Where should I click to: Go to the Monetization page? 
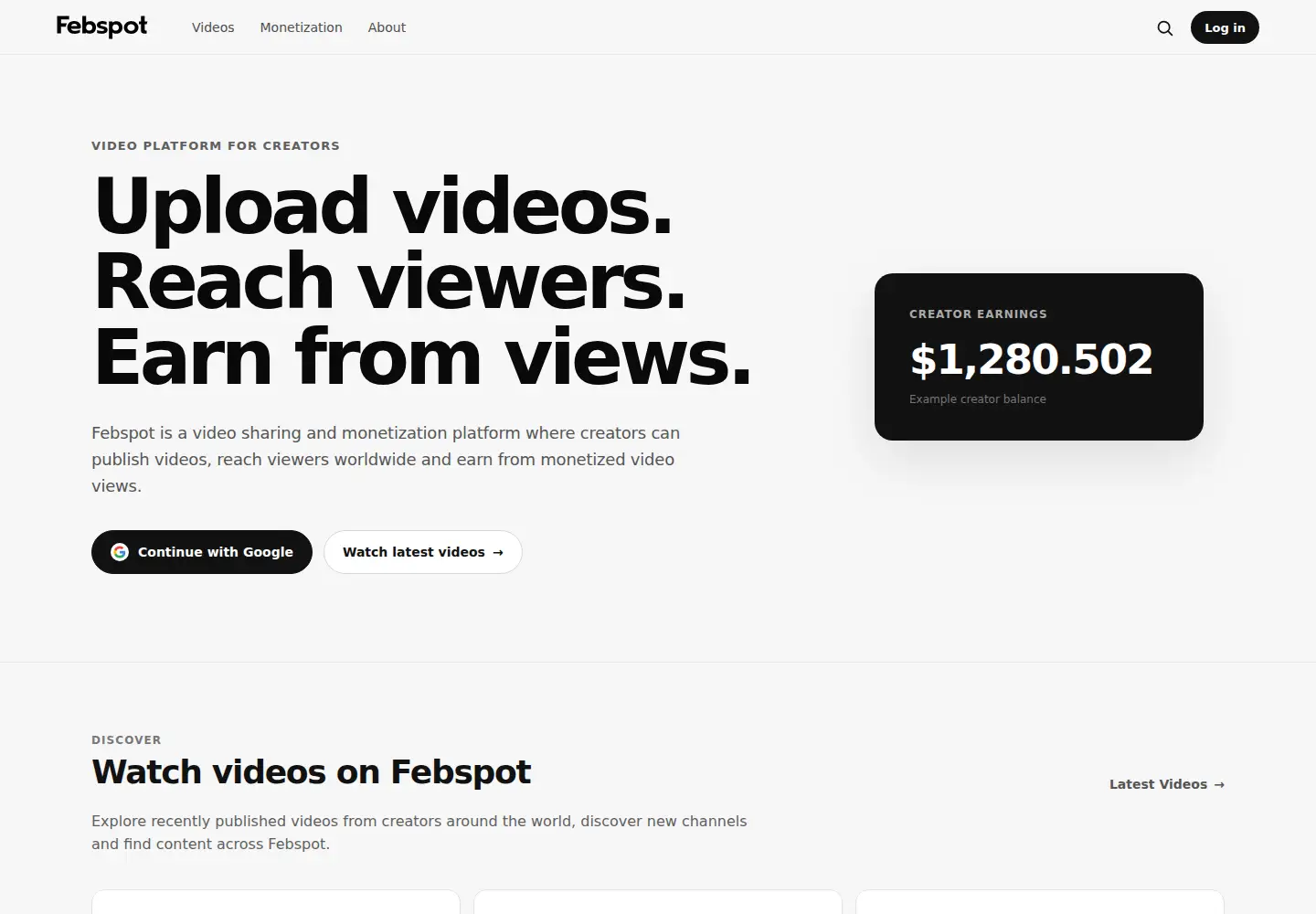point(301,27)
